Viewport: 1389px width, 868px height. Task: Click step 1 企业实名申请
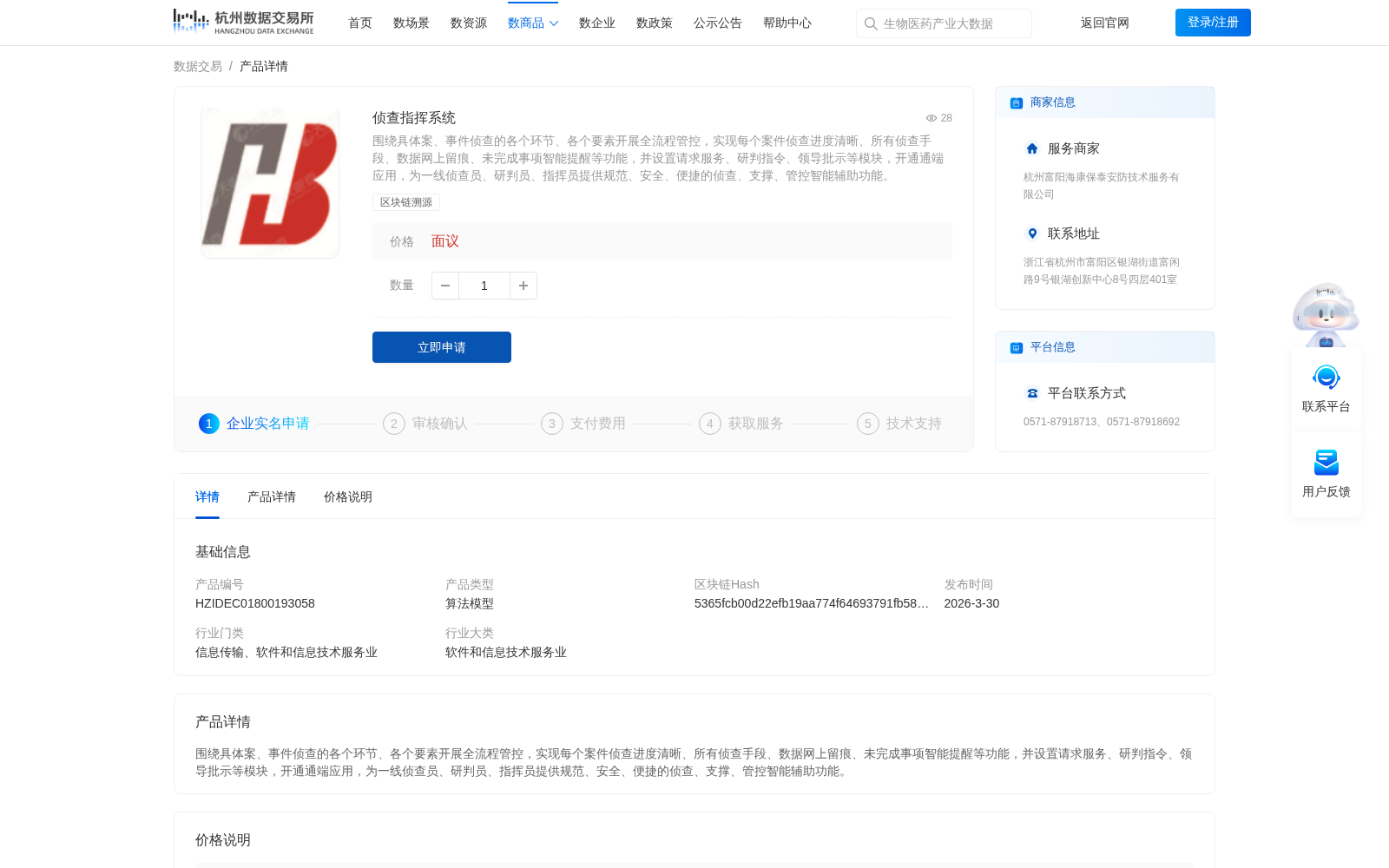point(254,424)
